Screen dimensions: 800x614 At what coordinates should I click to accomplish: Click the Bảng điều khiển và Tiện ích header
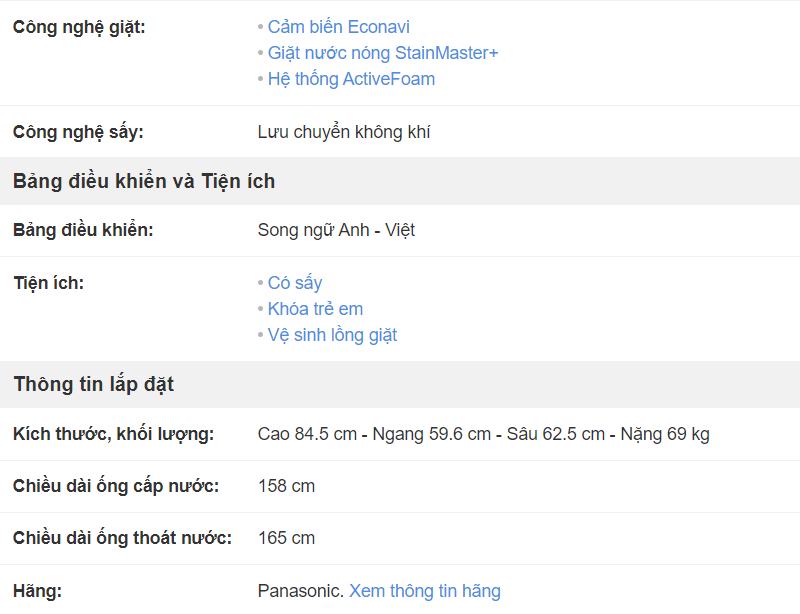point(144,181)
